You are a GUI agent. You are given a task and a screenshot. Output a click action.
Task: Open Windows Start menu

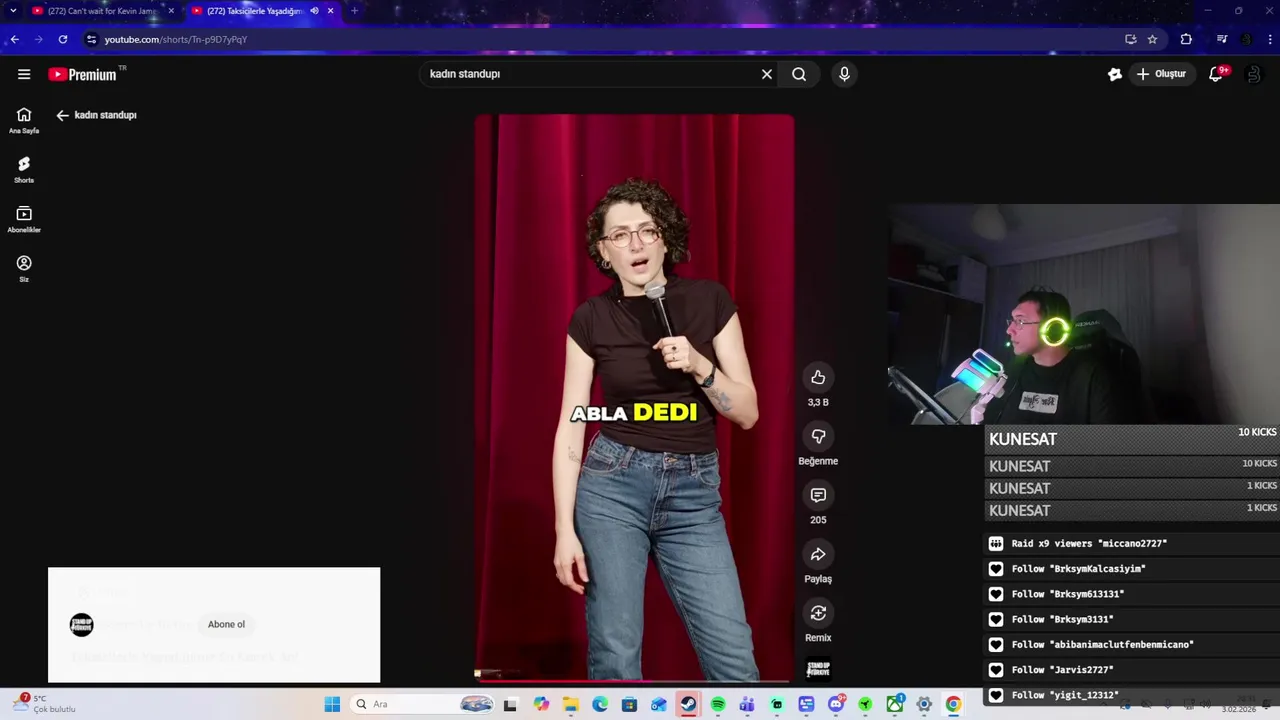click(332, 704)
